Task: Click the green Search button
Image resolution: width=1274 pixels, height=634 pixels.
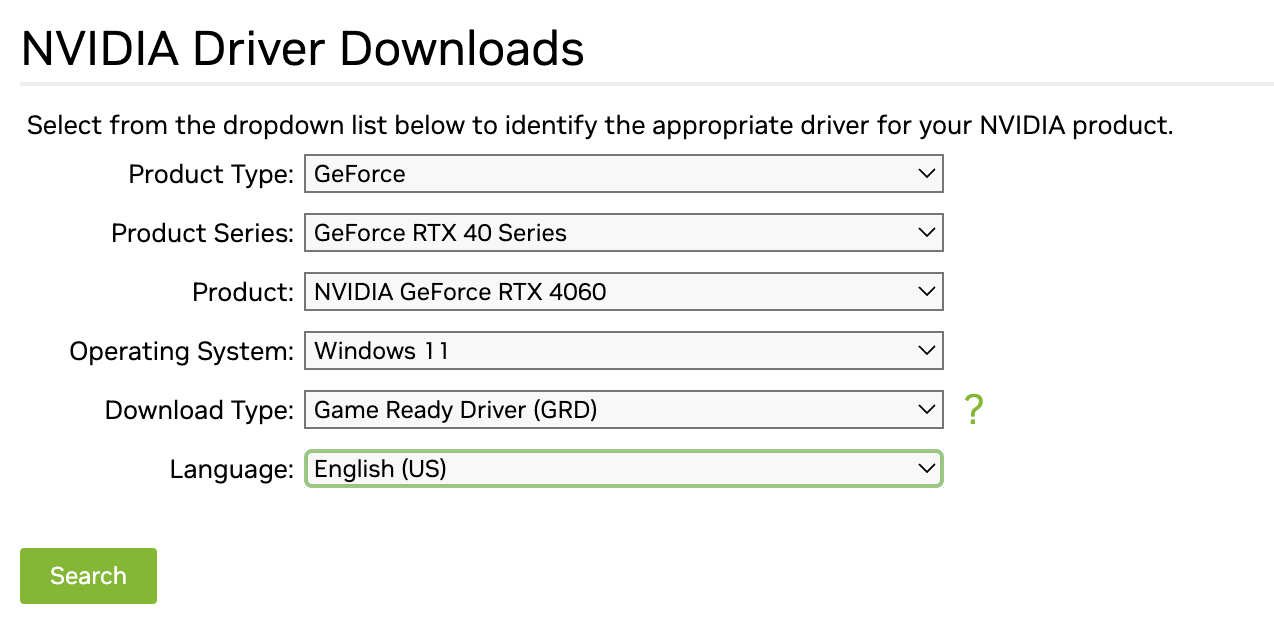Action: click(88, 576)
